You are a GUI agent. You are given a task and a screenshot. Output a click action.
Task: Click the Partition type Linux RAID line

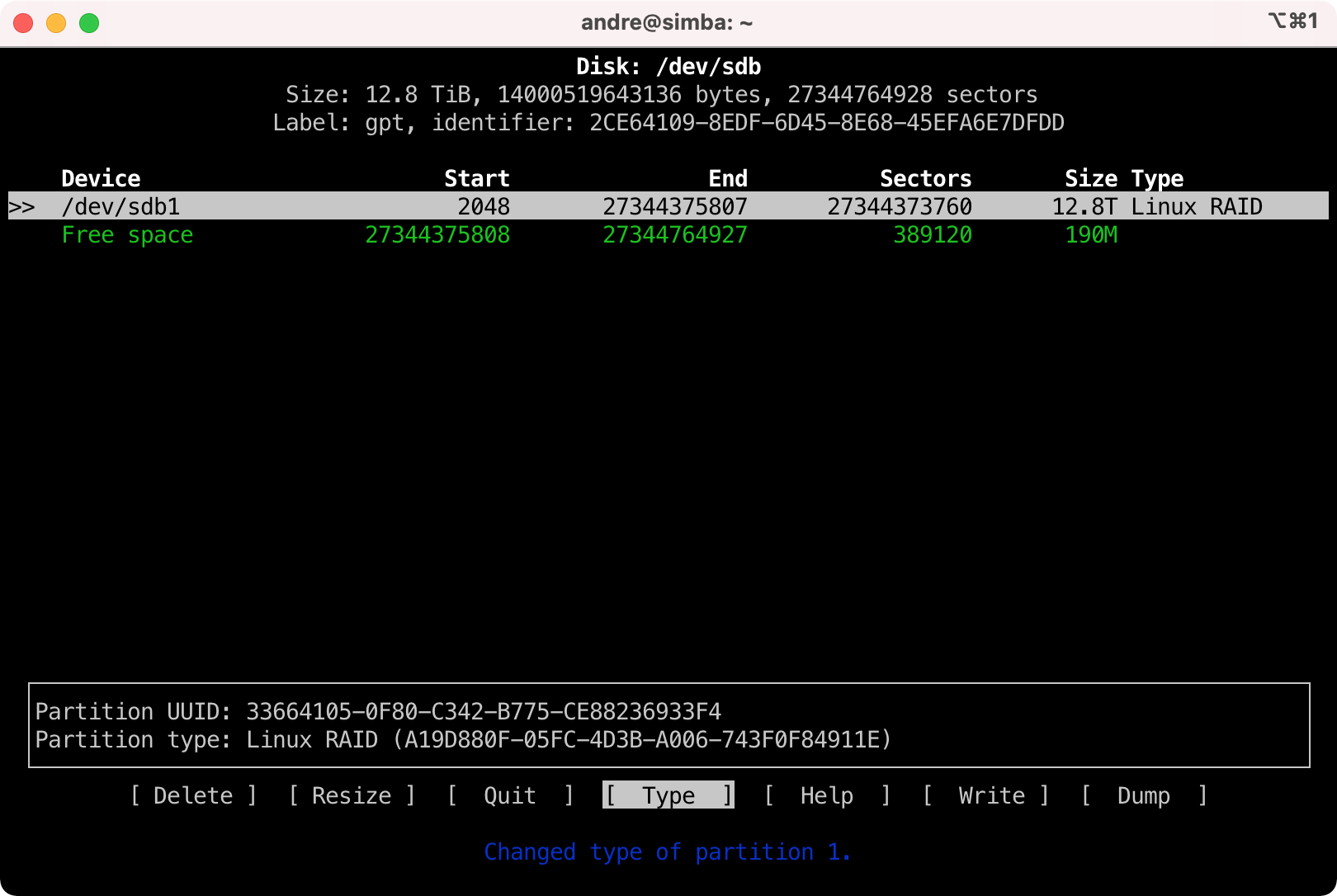point(462,739)
